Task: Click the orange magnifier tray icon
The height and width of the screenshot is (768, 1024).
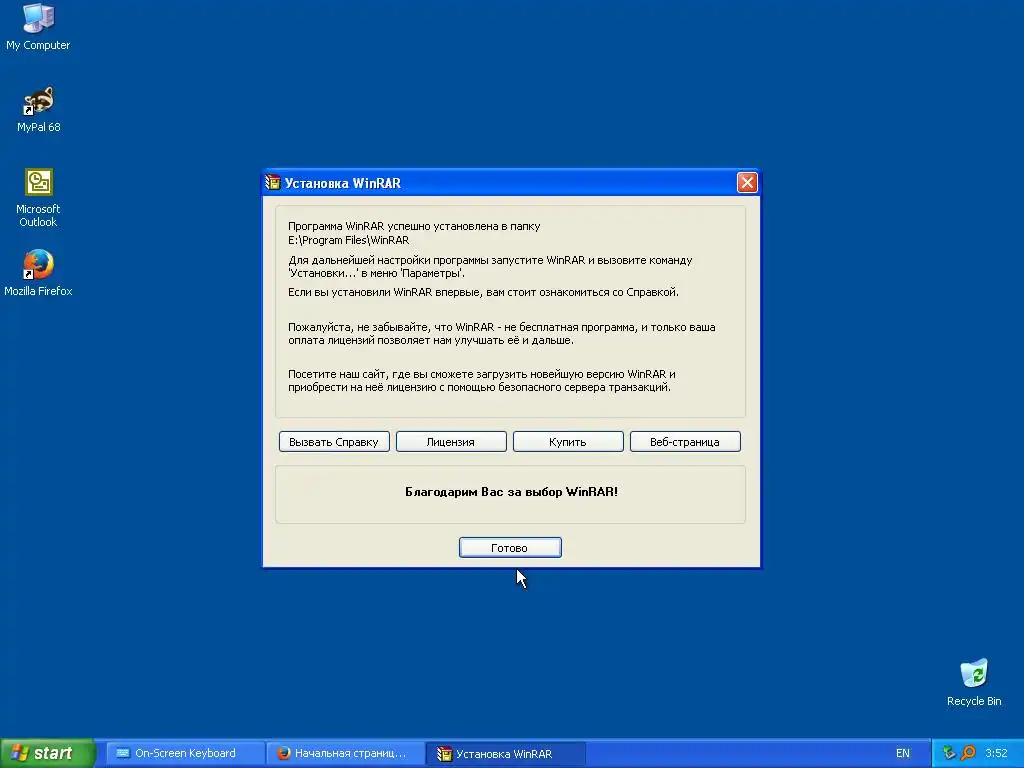Action: coord(968,753)
